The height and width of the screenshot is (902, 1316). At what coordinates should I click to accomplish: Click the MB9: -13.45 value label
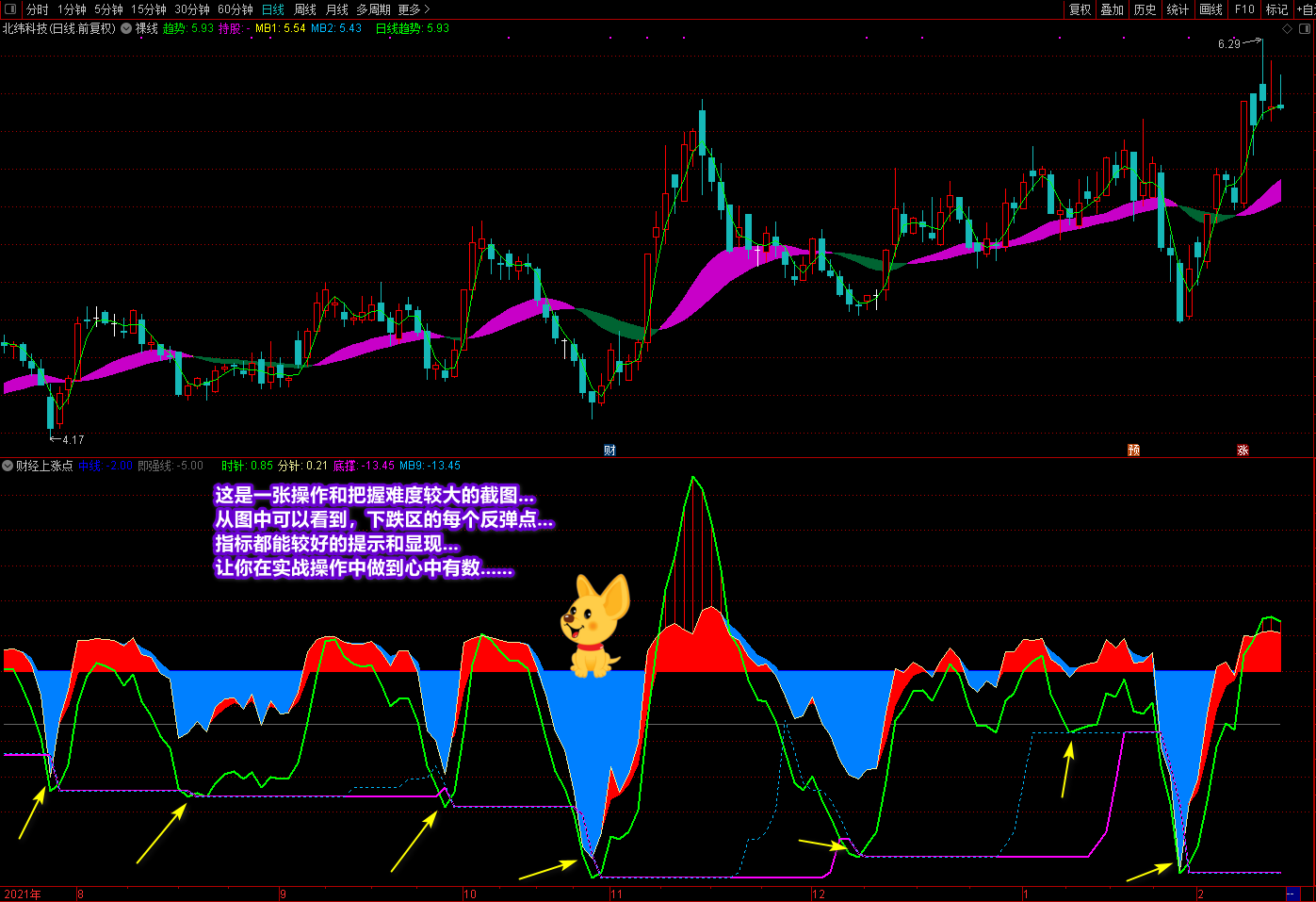click(430, 466)
